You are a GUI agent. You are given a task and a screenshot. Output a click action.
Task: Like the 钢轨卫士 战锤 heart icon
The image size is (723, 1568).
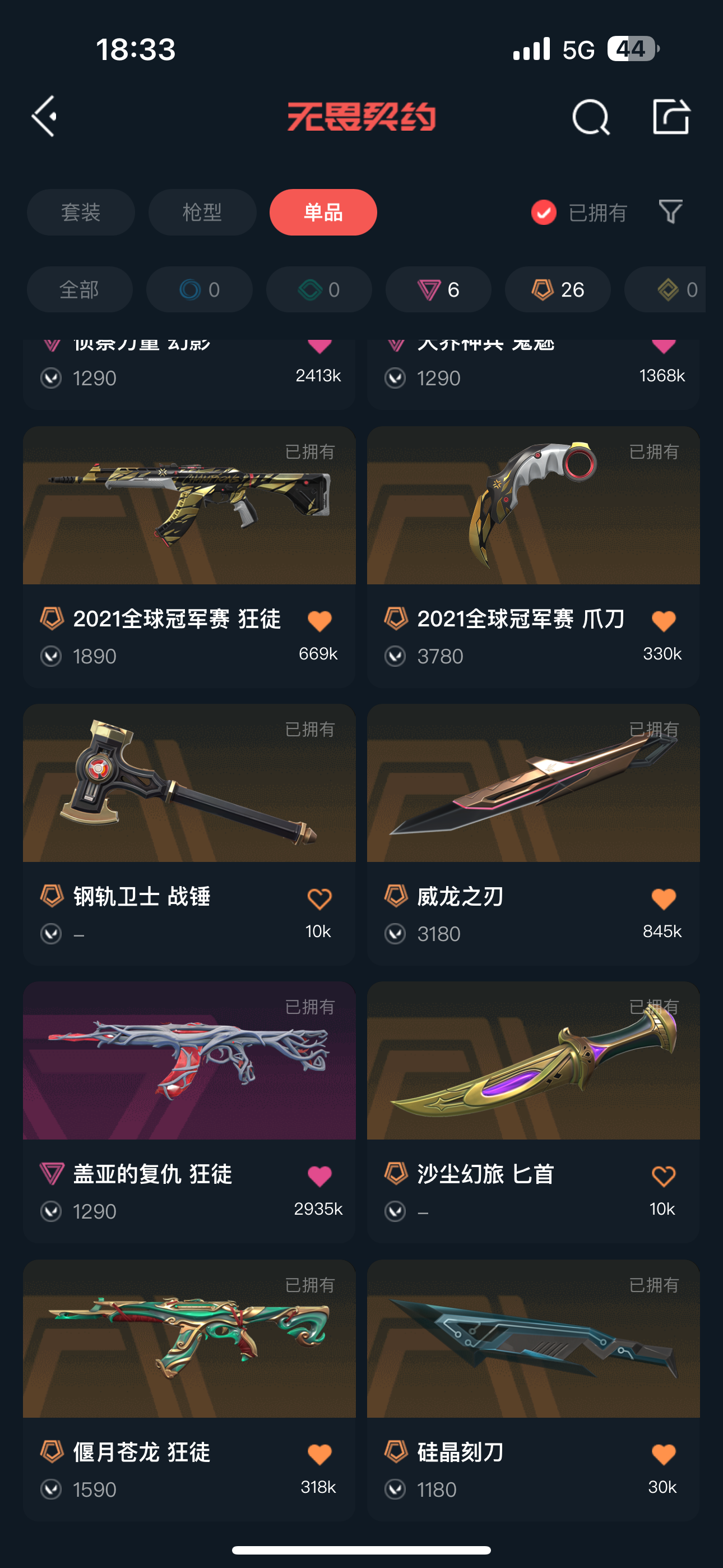(x=319, y=898)
